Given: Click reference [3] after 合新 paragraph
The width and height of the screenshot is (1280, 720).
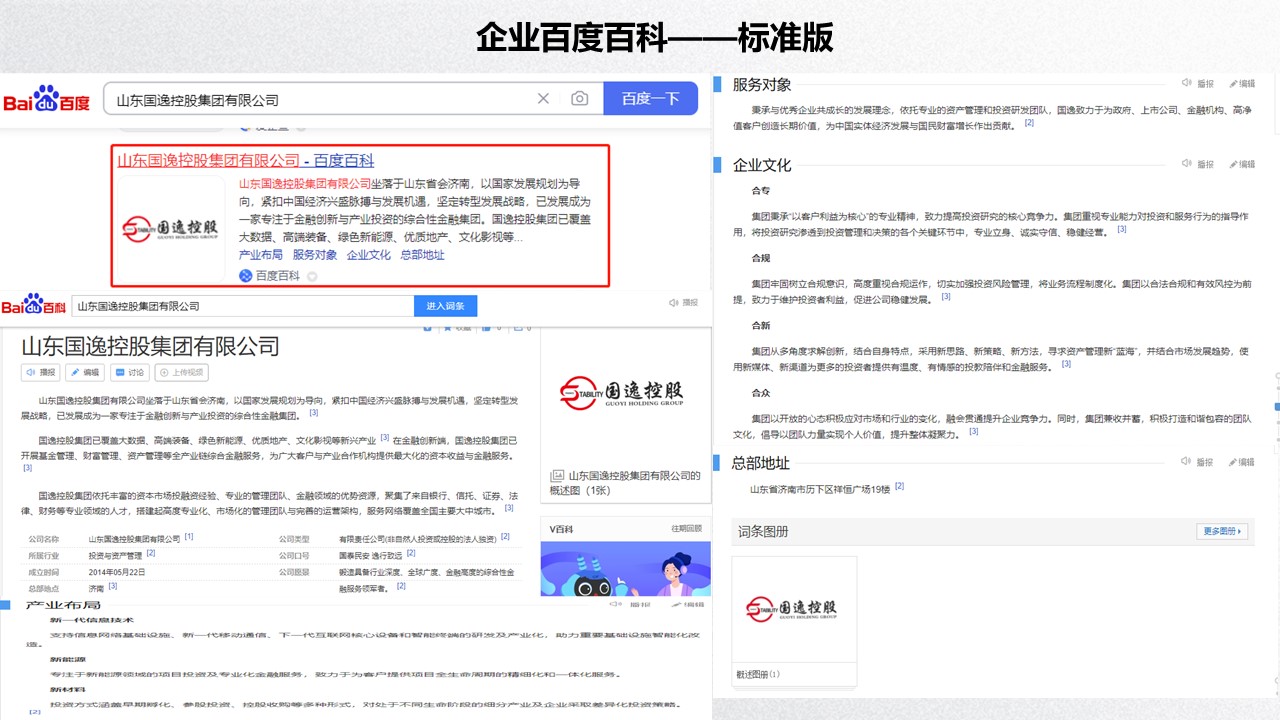Looking at the screenshot, I should (x=1066, y=364).
